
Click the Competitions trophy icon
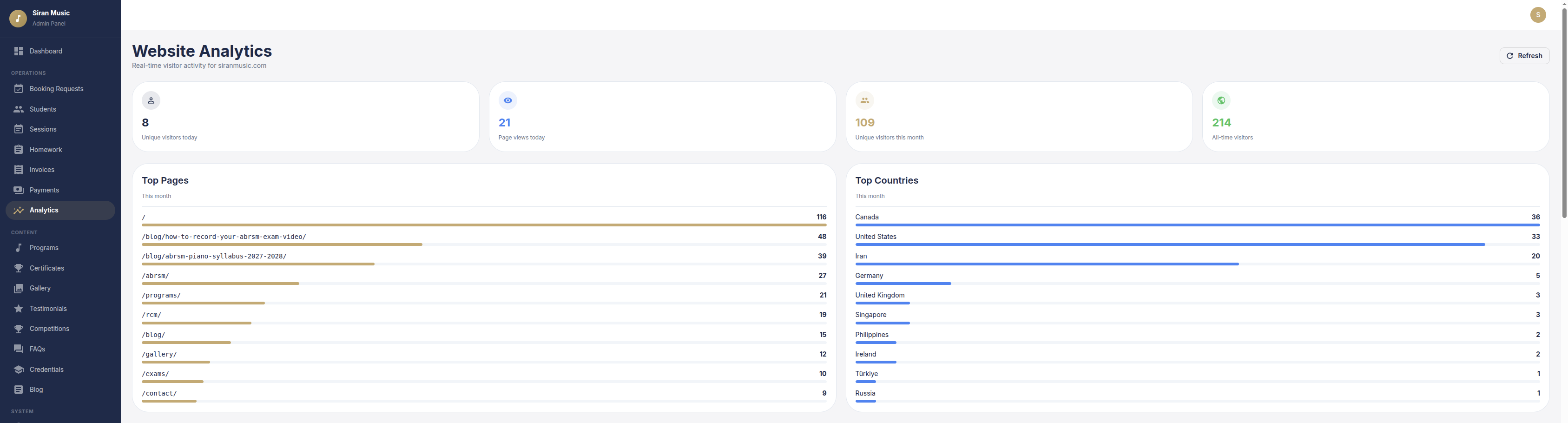tap(19, 329)
